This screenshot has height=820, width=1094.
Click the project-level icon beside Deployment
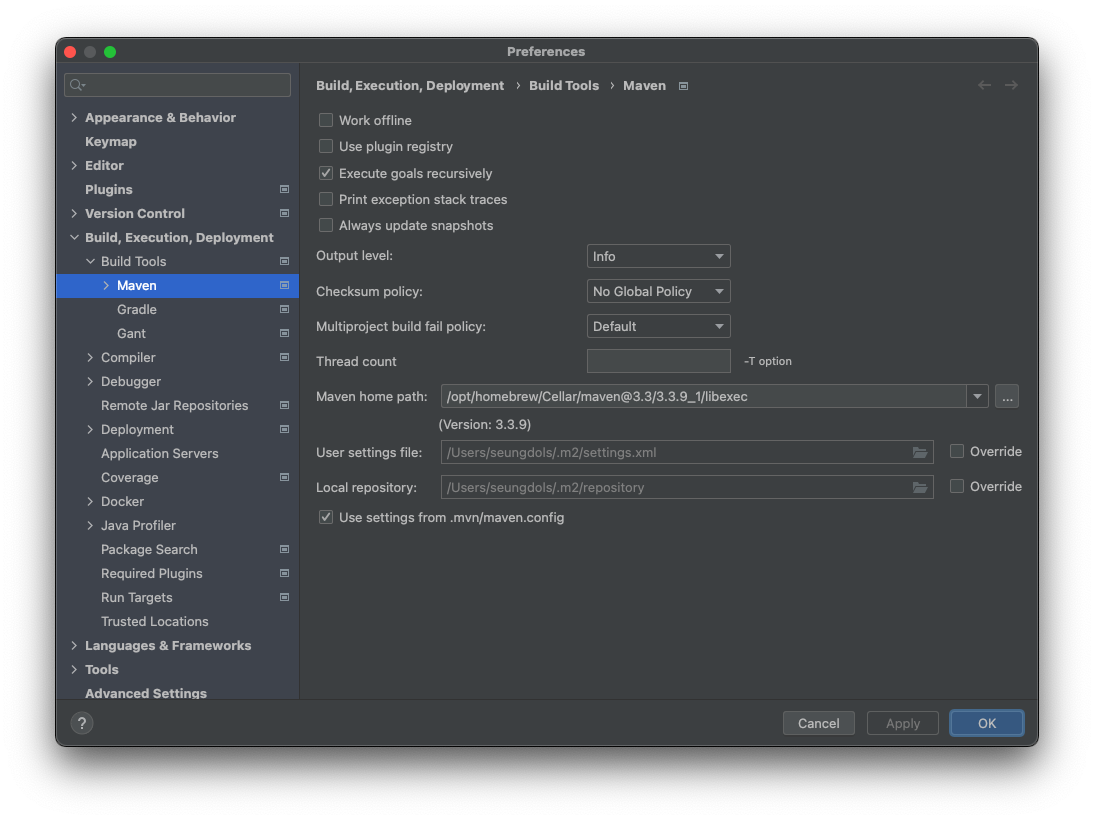point(285,429)
